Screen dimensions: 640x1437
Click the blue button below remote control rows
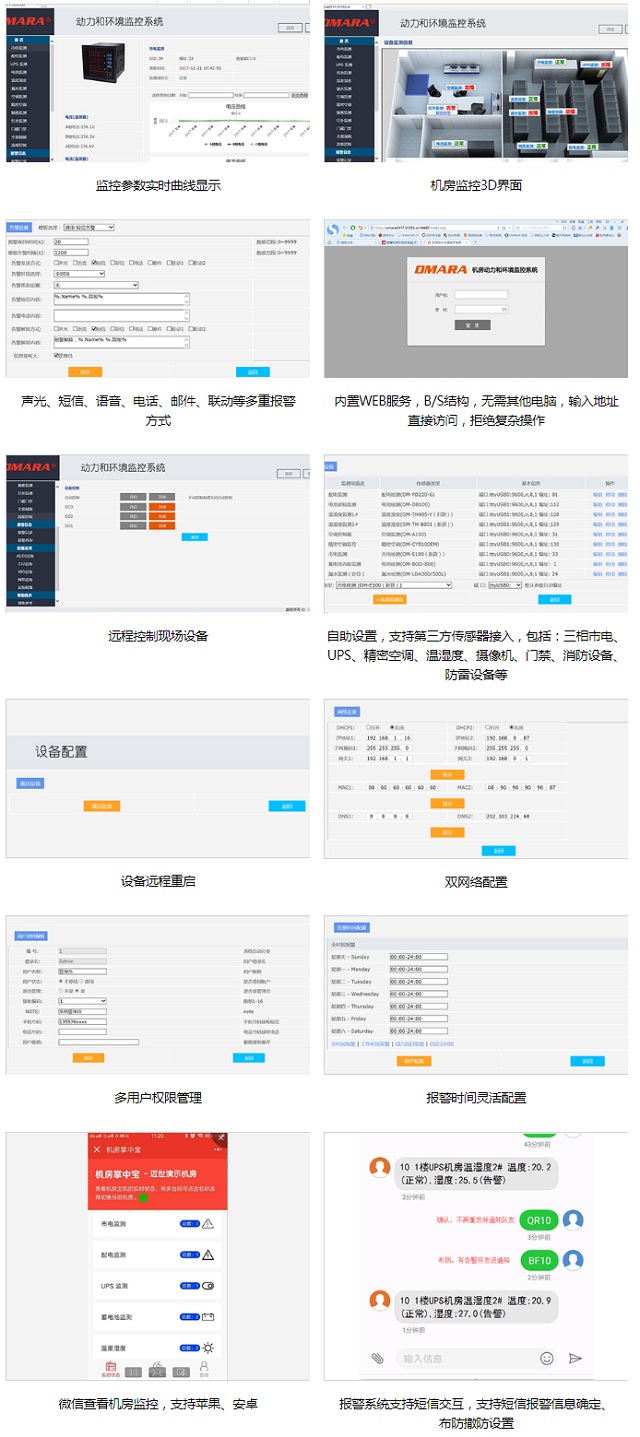(x=194, y=537)
